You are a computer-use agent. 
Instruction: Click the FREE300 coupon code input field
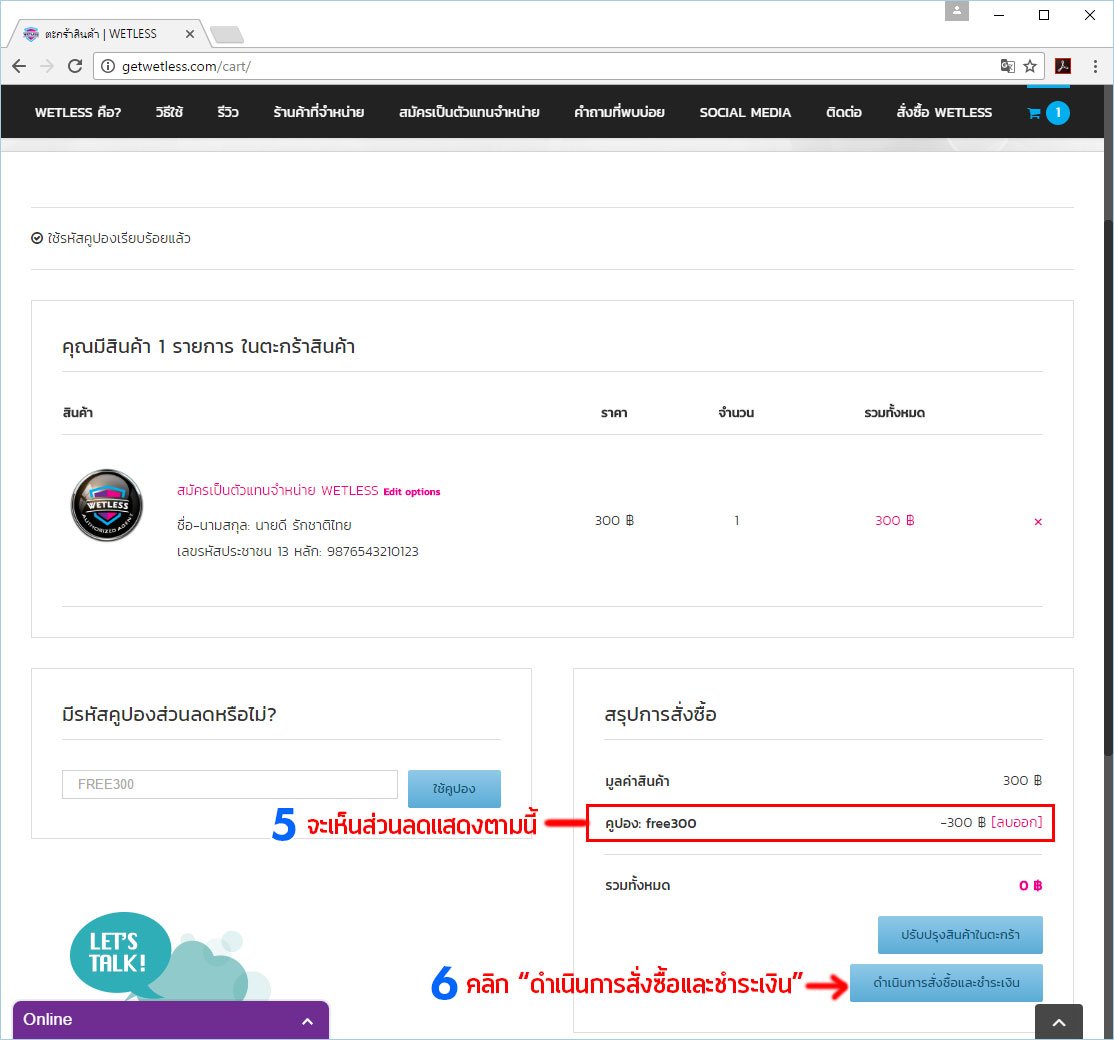229,784
